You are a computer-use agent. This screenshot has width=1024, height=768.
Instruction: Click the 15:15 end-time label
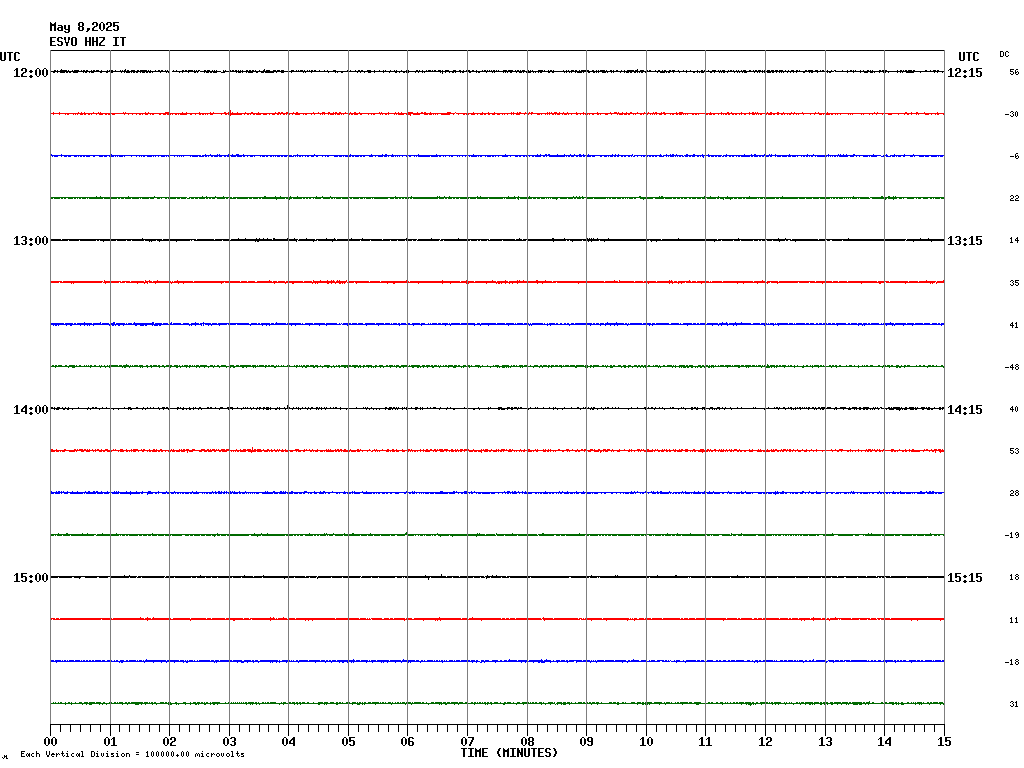(x=965, y=578)
